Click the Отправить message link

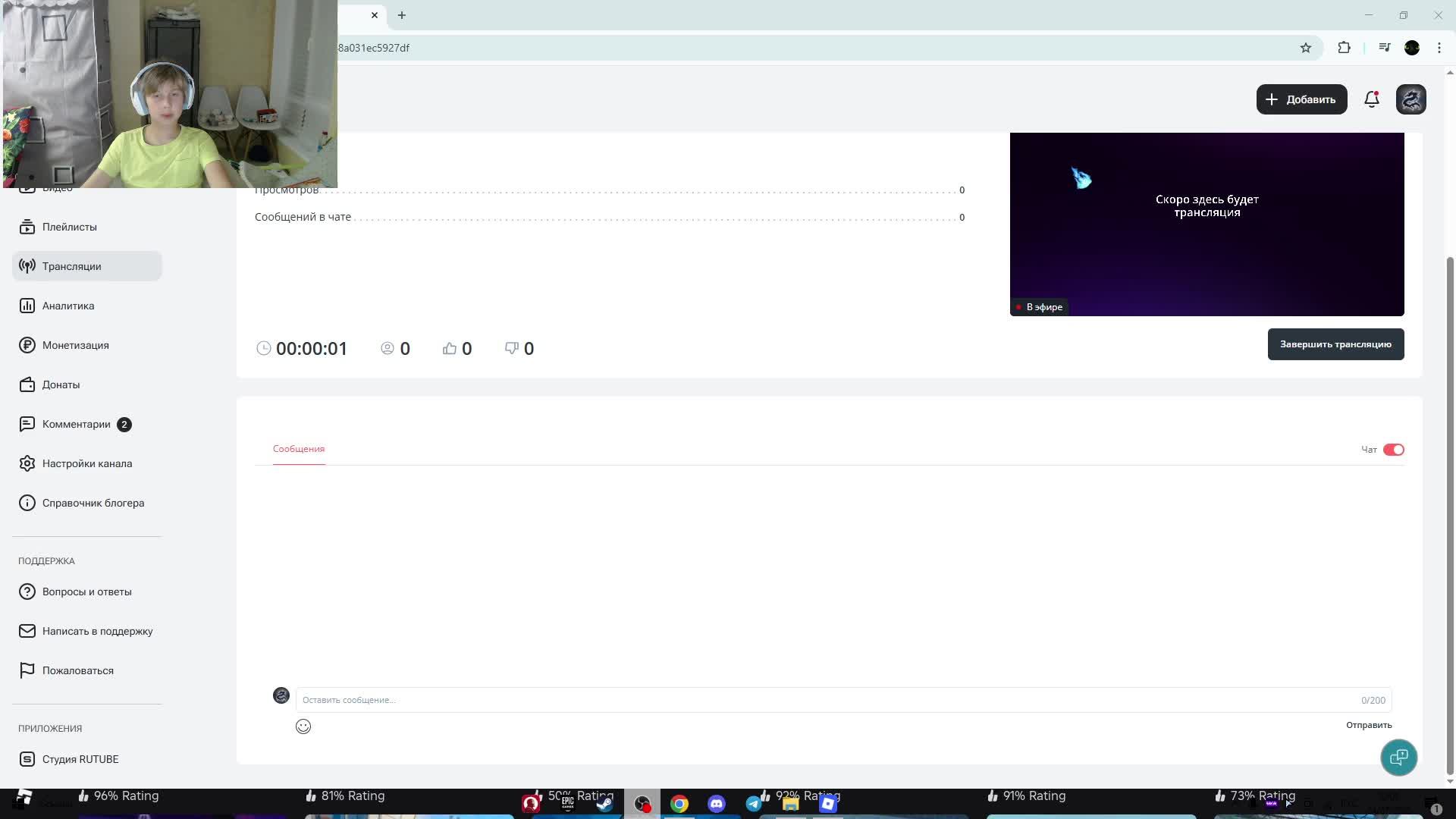(1368, 725)
